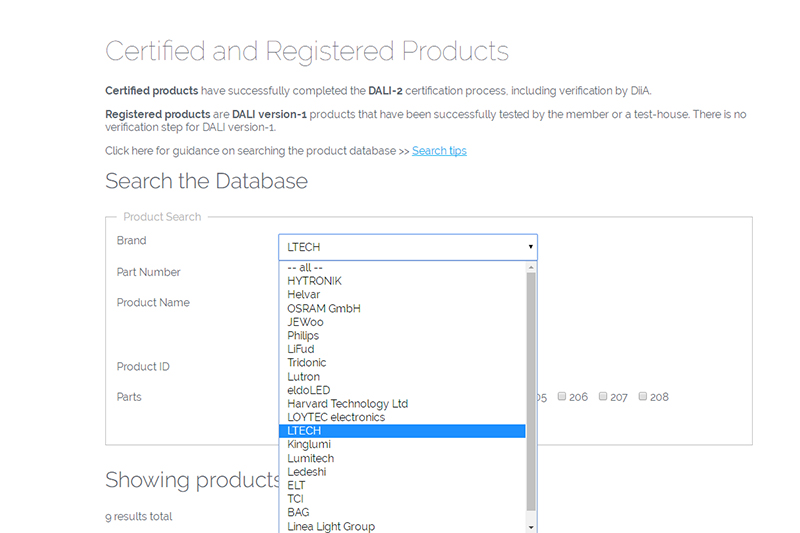Click the Brand field label

tap(131, 240)
